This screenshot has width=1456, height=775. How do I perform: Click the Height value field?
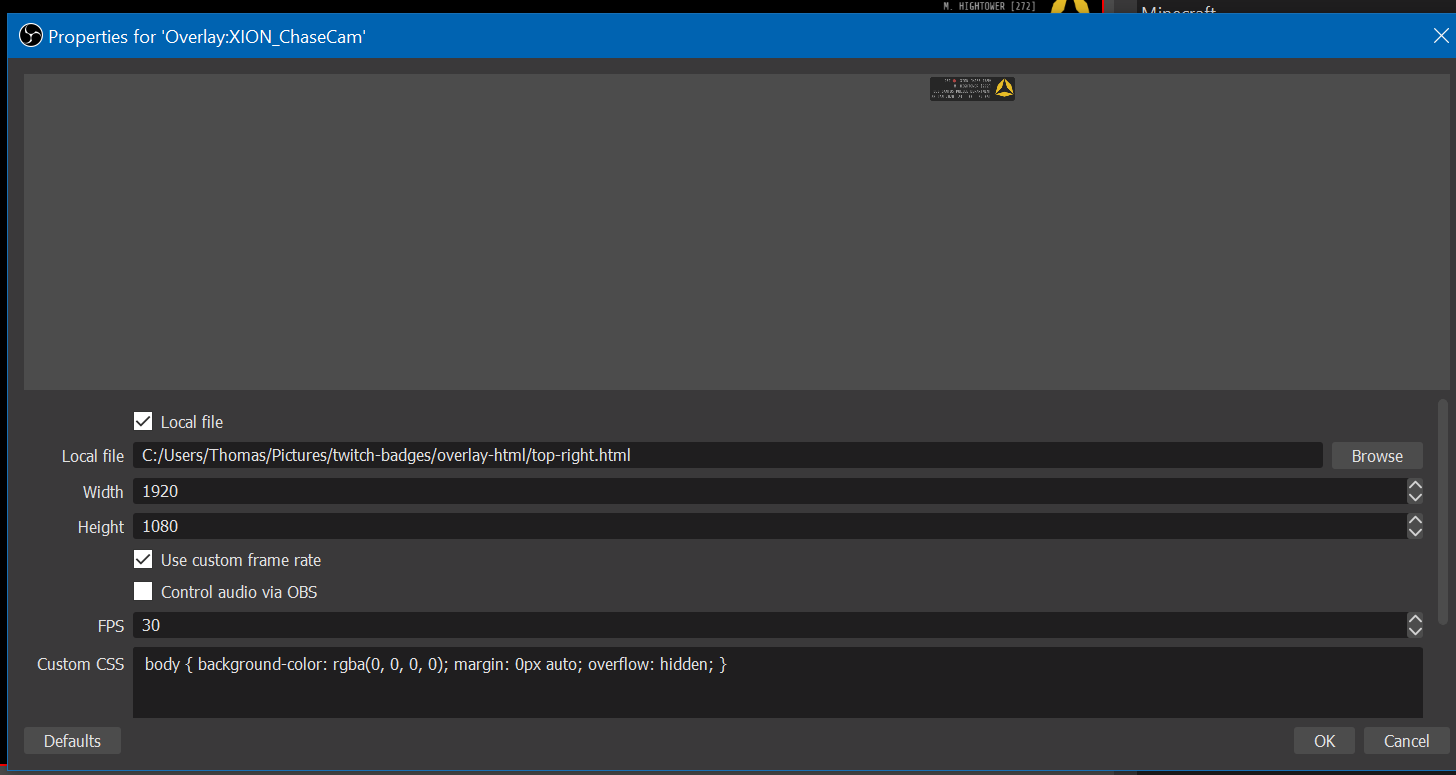click(x=769, y=526)
